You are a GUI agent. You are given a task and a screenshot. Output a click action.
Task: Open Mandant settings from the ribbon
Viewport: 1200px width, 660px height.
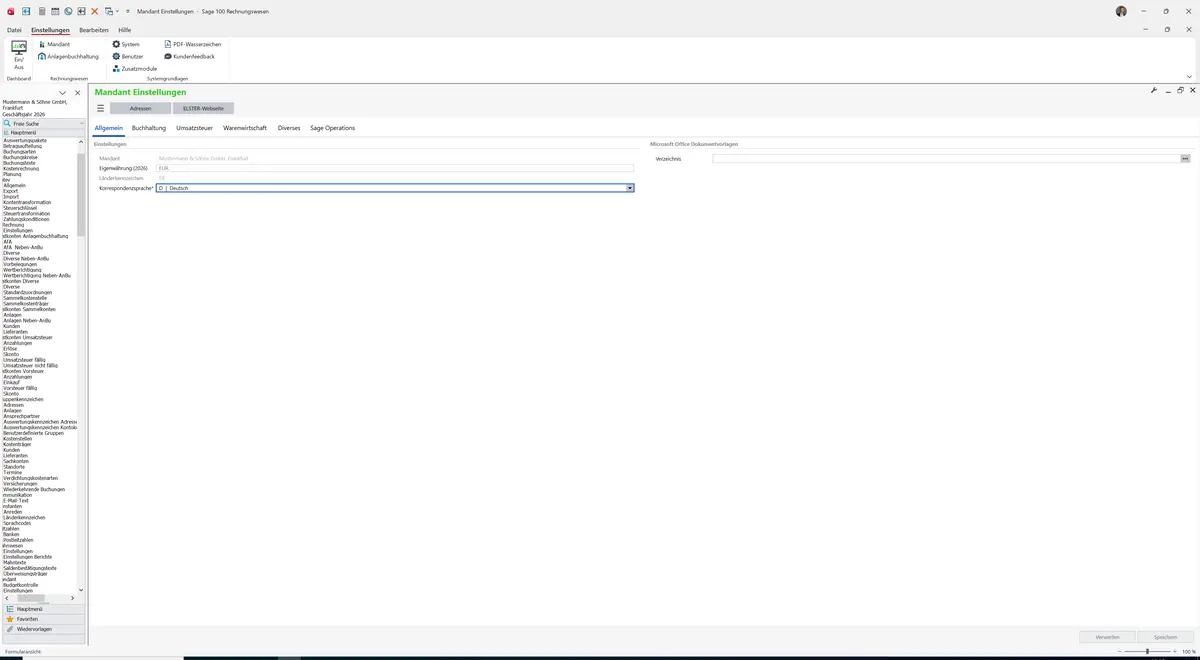[x=54, y=44]
